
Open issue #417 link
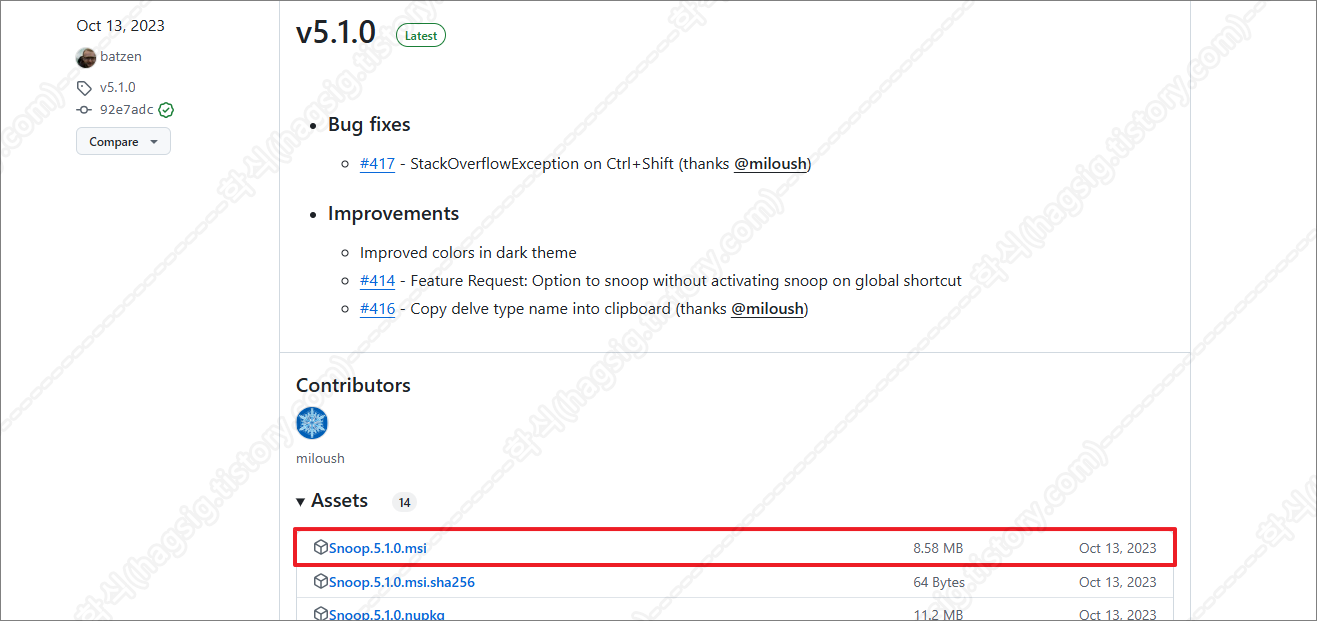(377, 164)
